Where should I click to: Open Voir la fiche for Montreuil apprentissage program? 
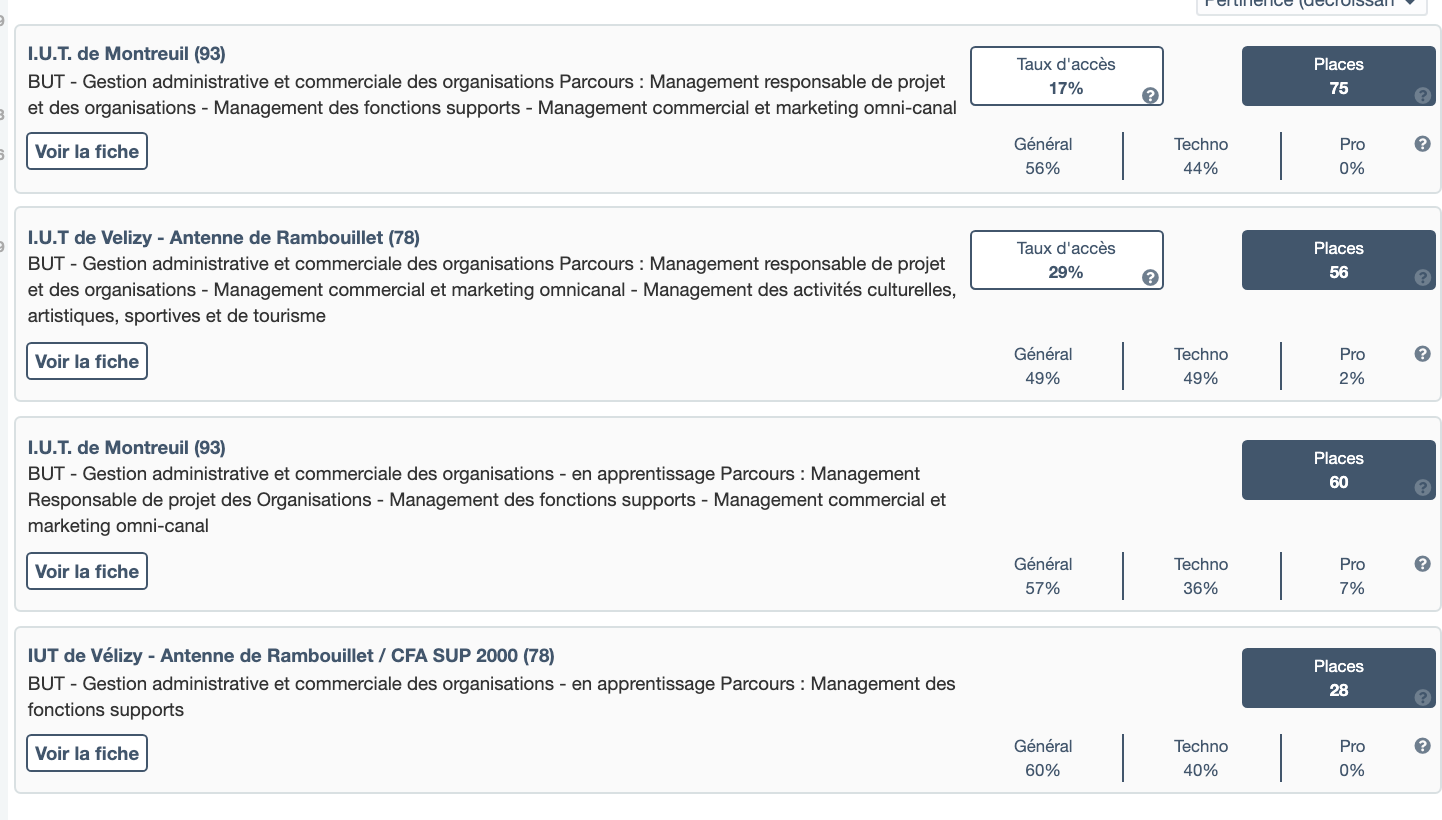87,572
